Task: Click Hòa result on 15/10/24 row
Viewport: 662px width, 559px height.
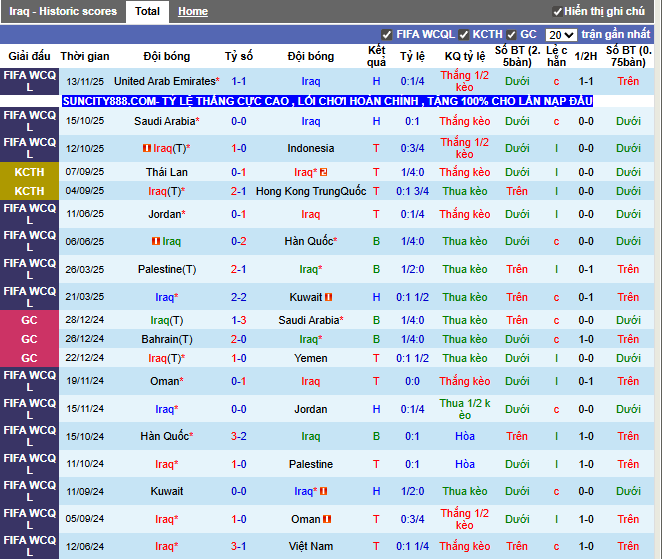Action: pyautogui.click(x=465, y=436)
